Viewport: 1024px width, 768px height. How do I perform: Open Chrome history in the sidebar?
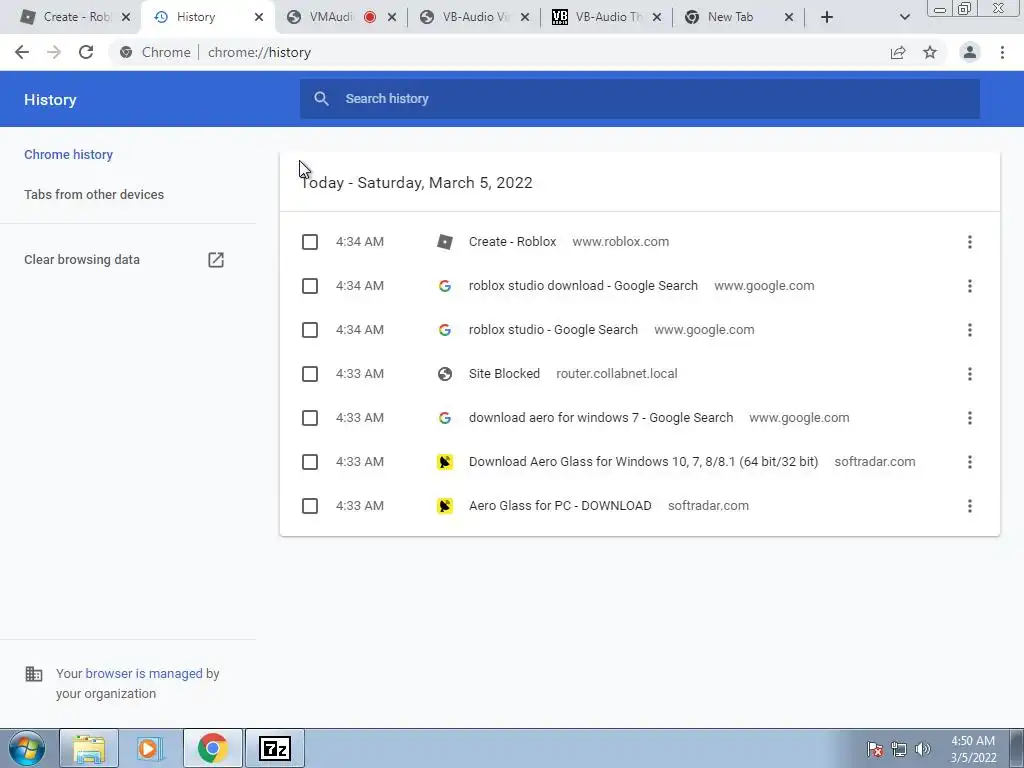click(x=69, y=155)
